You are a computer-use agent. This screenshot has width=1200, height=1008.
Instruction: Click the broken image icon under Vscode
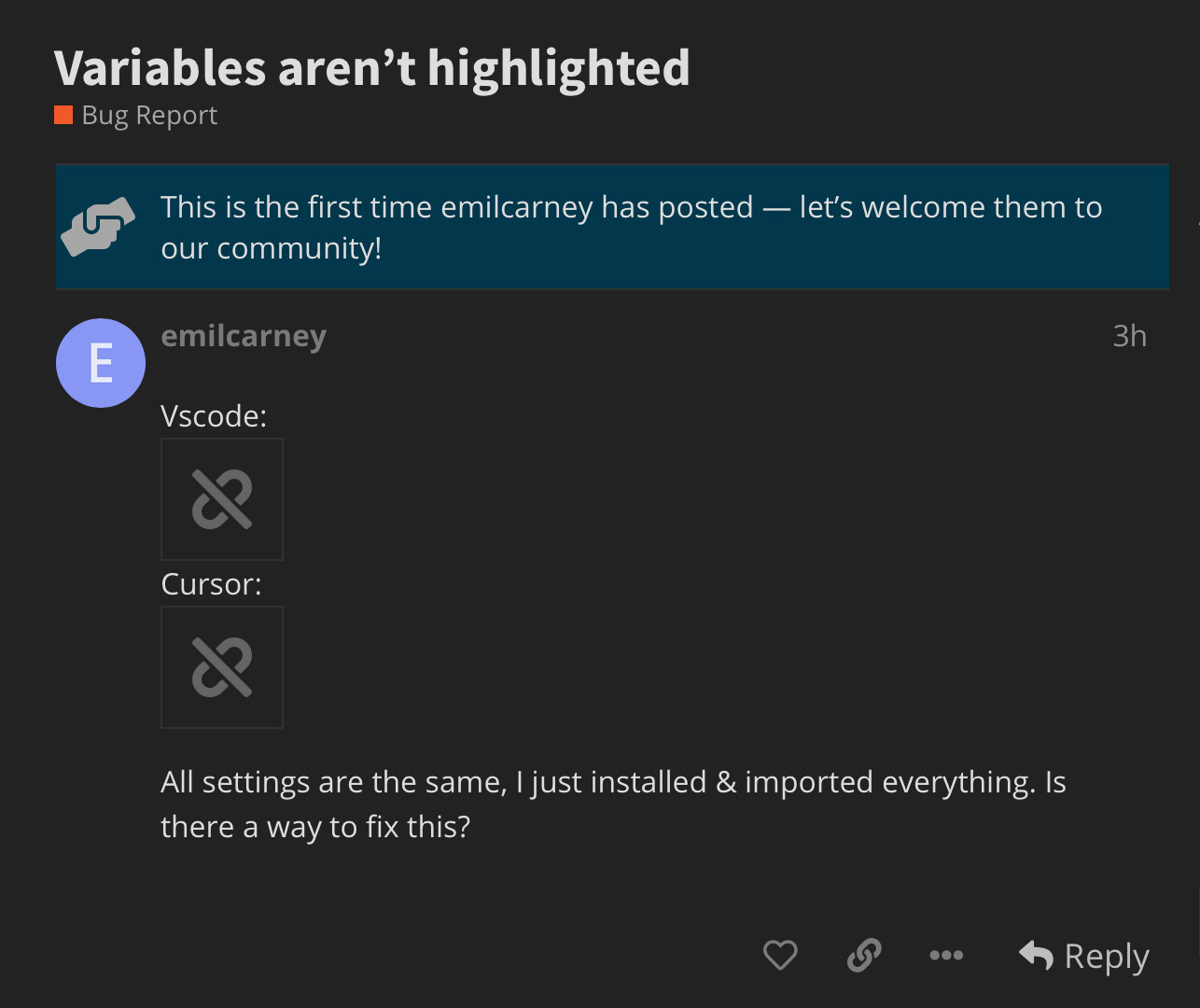[x=221, y=499]
